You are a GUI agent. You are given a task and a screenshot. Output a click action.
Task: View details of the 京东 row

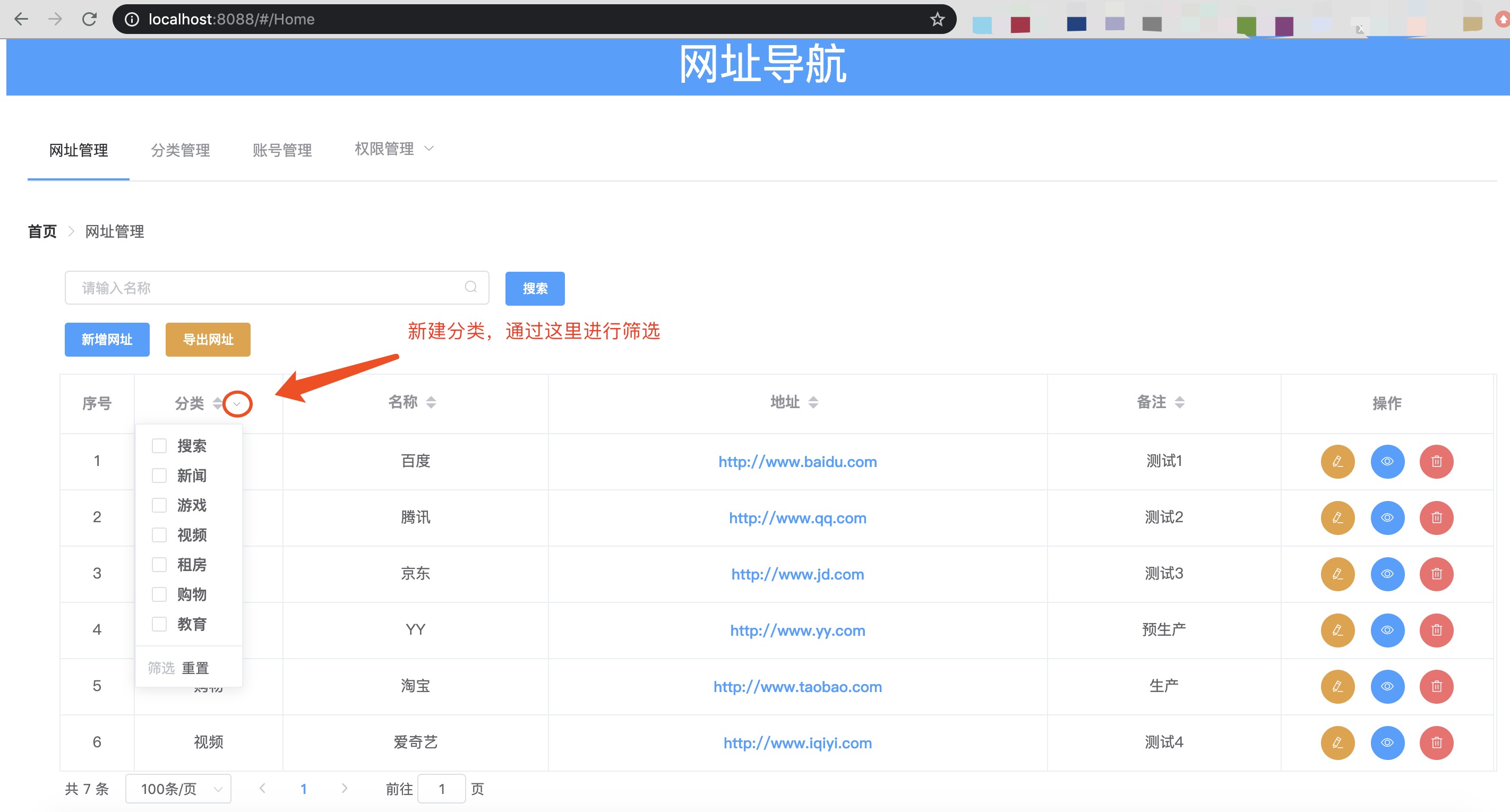(1387, 574)
